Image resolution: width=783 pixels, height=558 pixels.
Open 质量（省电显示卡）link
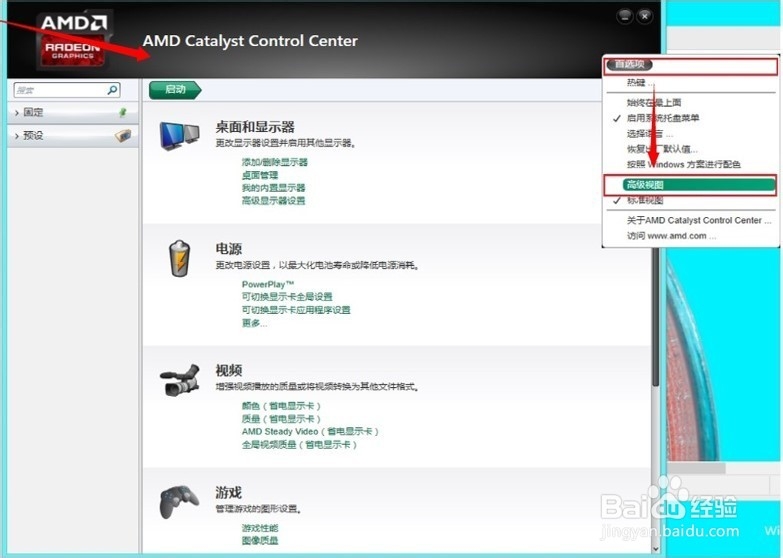[281, 419]
